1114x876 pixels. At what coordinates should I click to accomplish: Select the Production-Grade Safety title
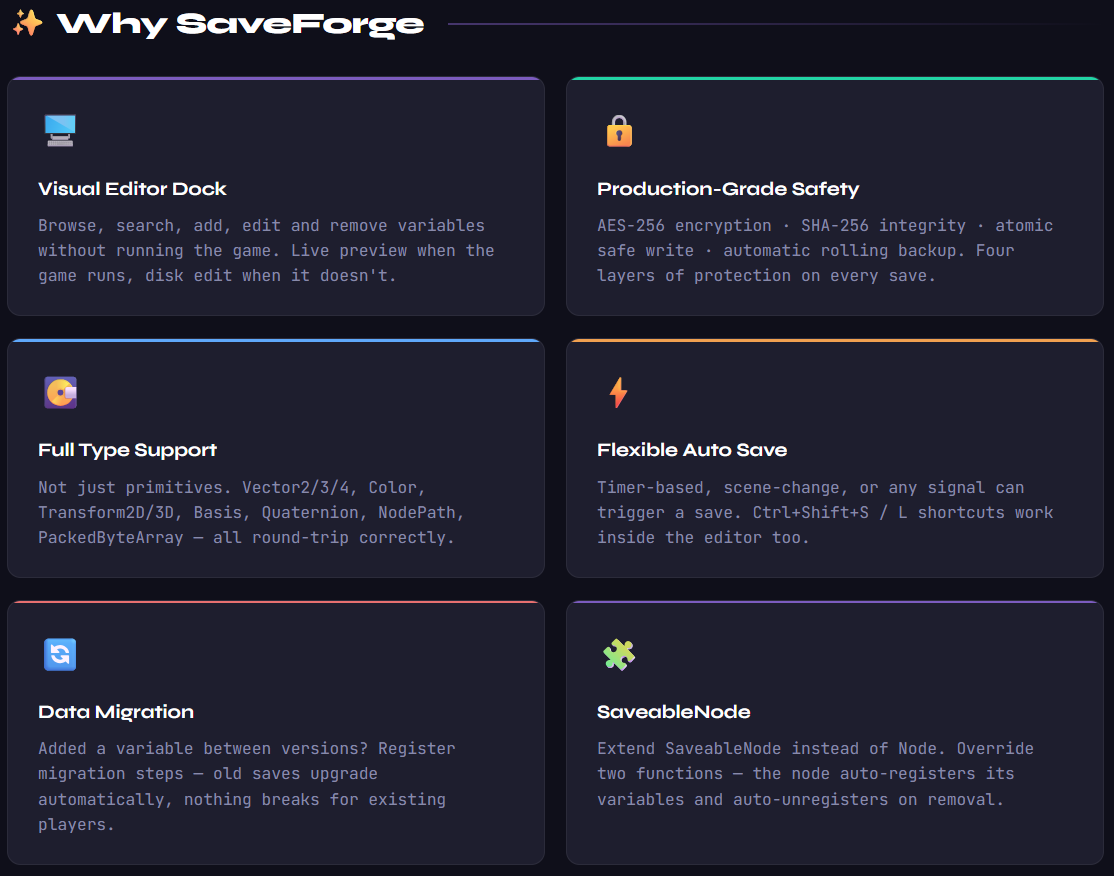click(x=728, y=189)
